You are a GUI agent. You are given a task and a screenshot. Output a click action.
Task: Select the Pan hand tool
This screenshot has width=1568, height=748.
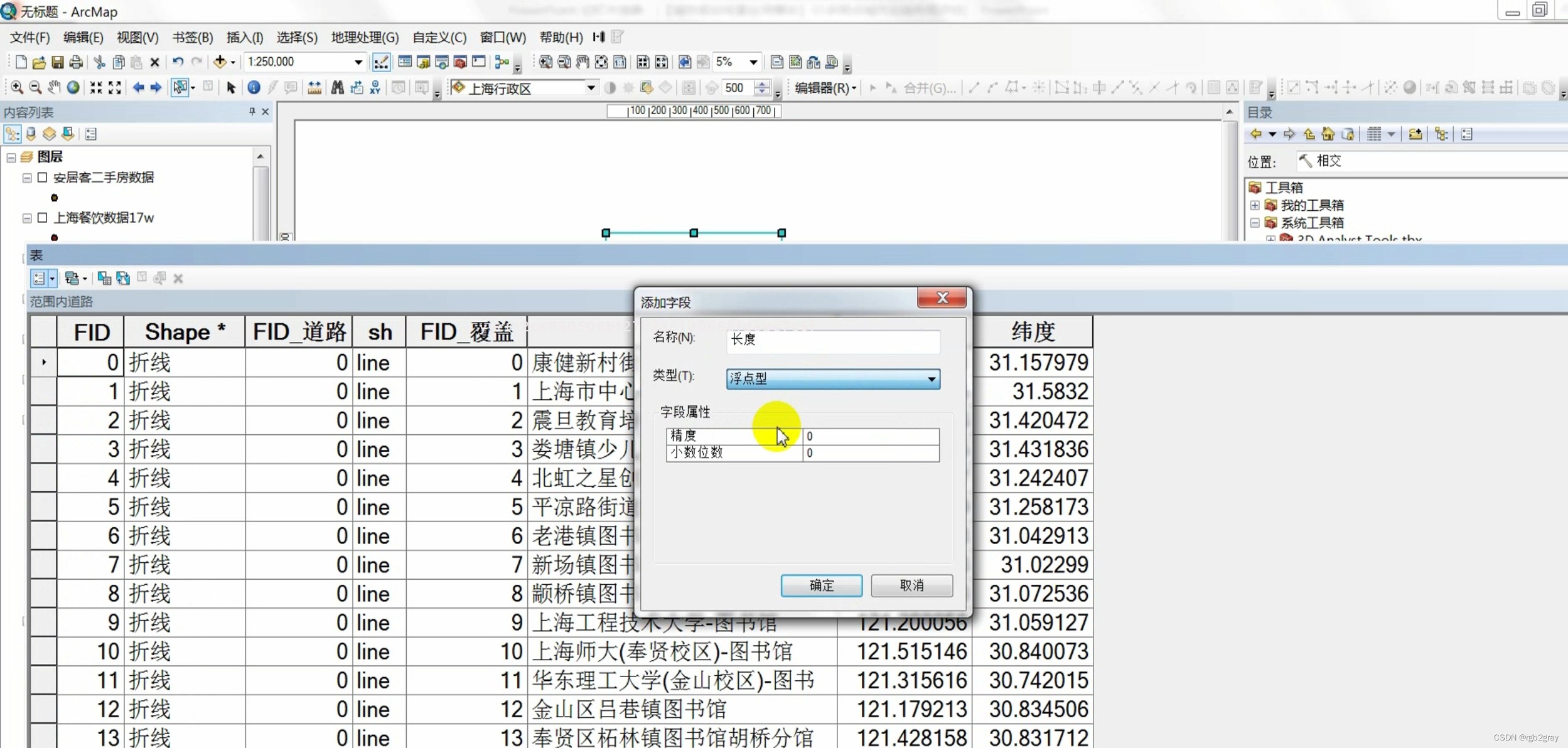pos(55,87)
